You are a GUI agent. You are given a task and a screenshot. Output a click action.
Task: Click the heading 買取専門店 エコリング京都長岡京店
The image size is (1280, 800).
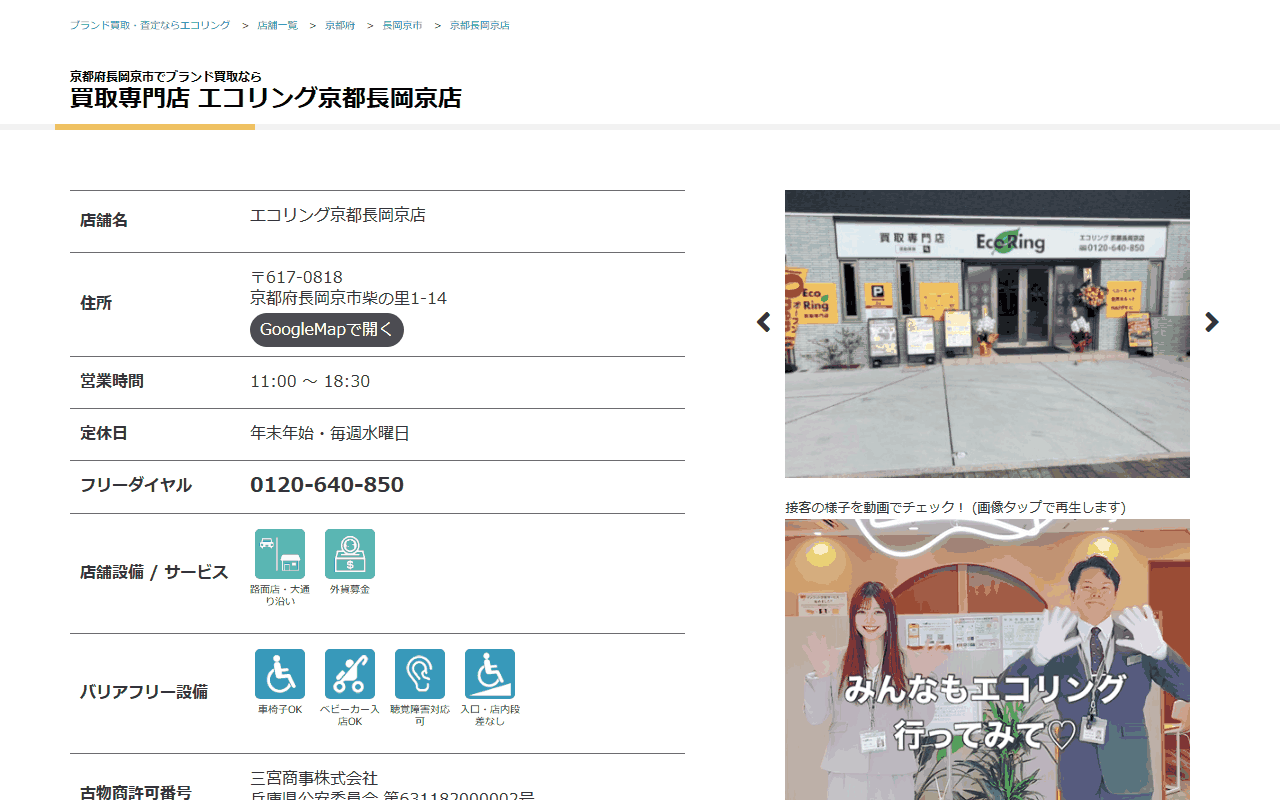266,98
